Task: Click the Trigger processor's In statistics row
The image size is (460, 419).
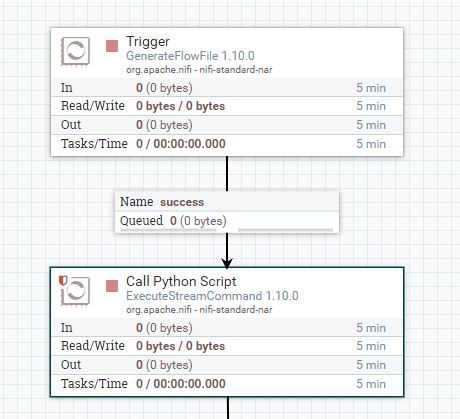Action: click(227, 88)
